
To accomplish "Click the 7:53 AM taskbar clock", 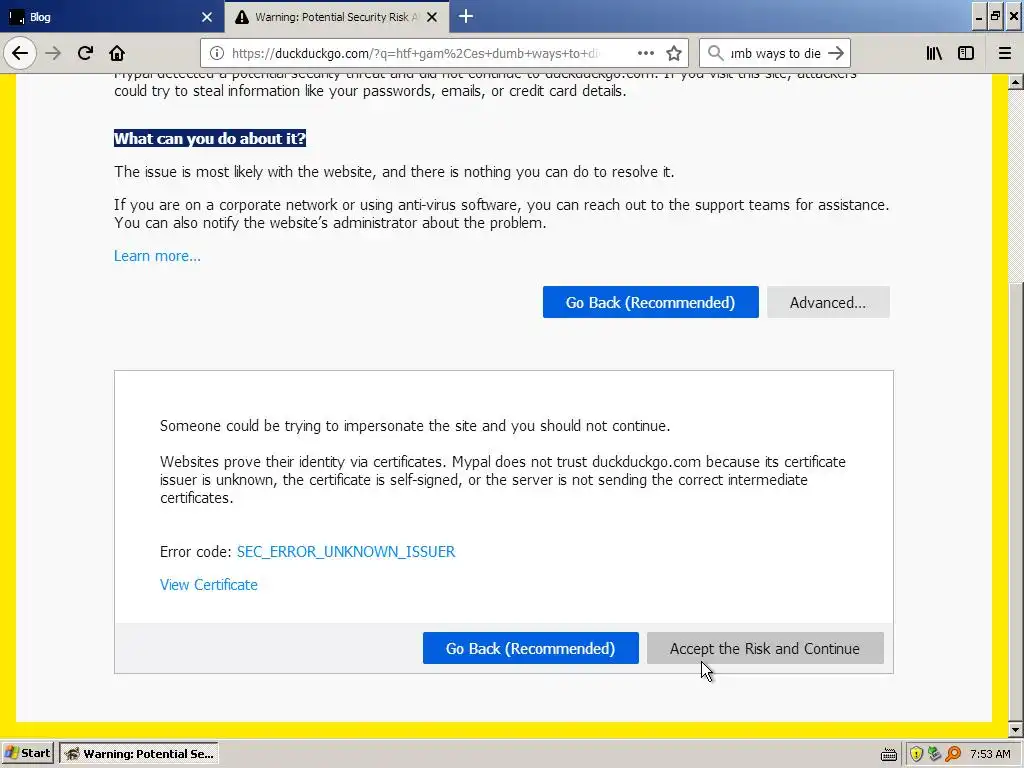I will tap(990, 754).
